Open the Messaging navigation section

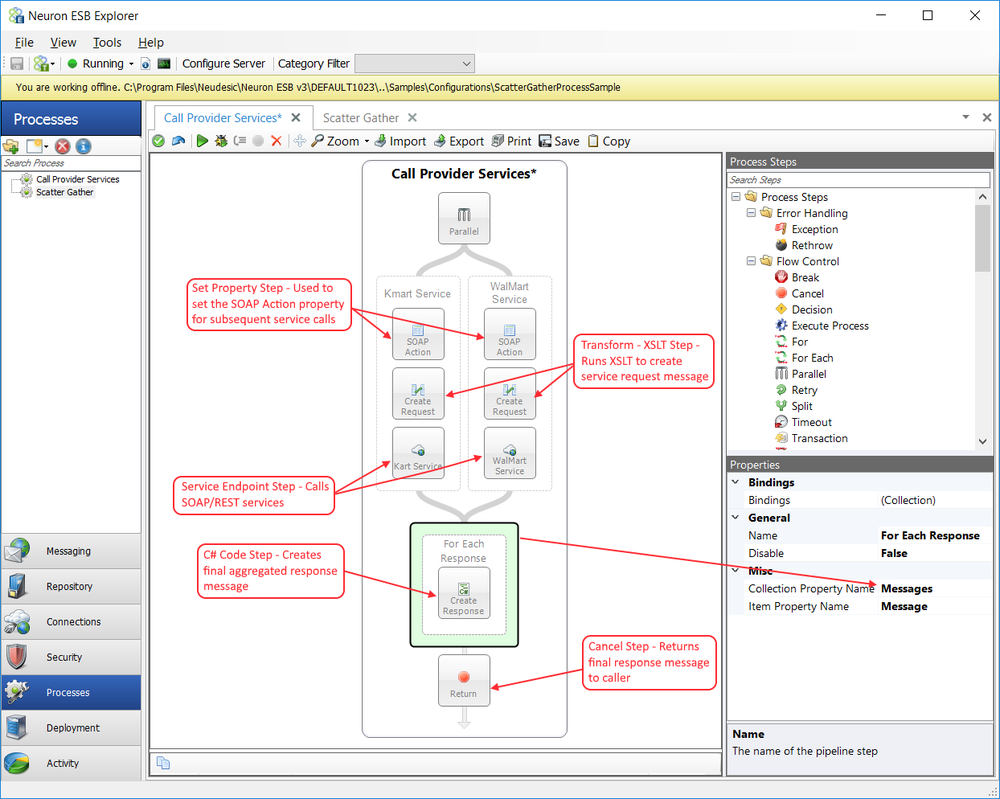click(71, 551)
